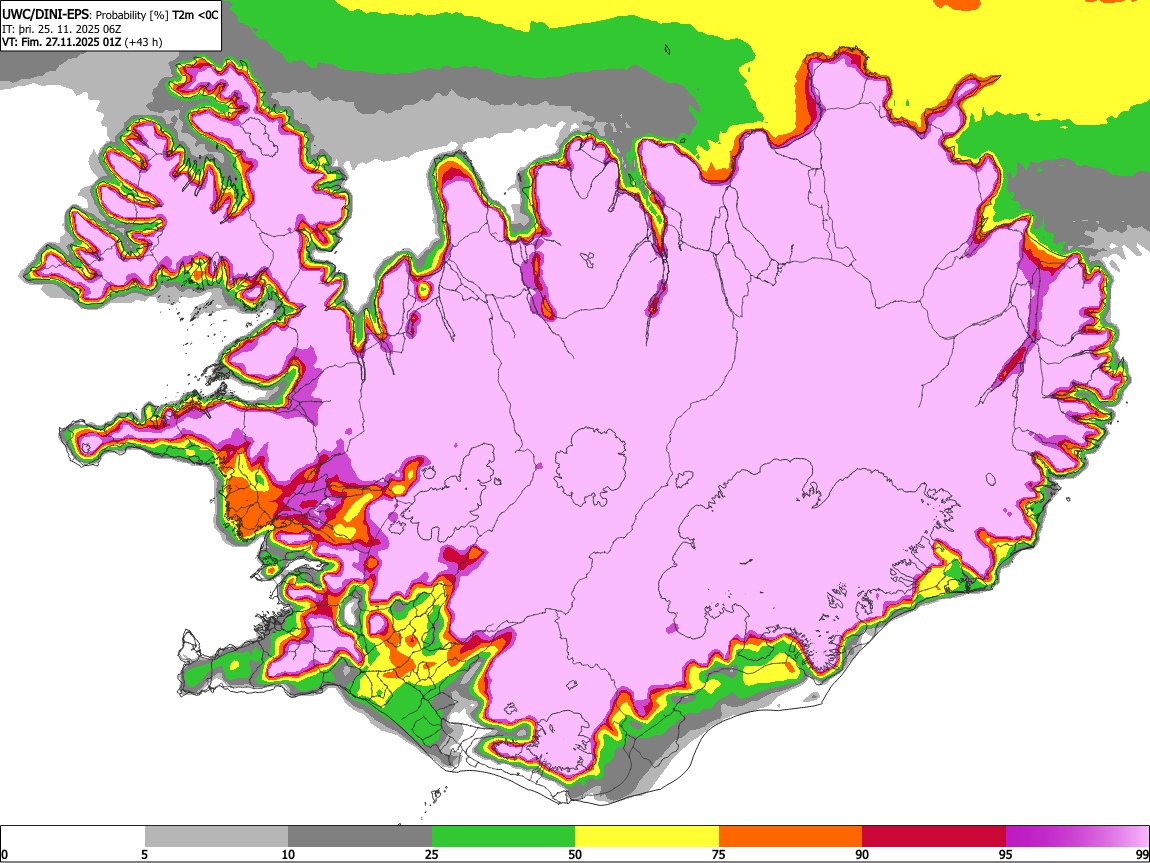Click the legend value '75'
The height and width of the screenshot is (863, 1150).
click(x=719, y=855)
